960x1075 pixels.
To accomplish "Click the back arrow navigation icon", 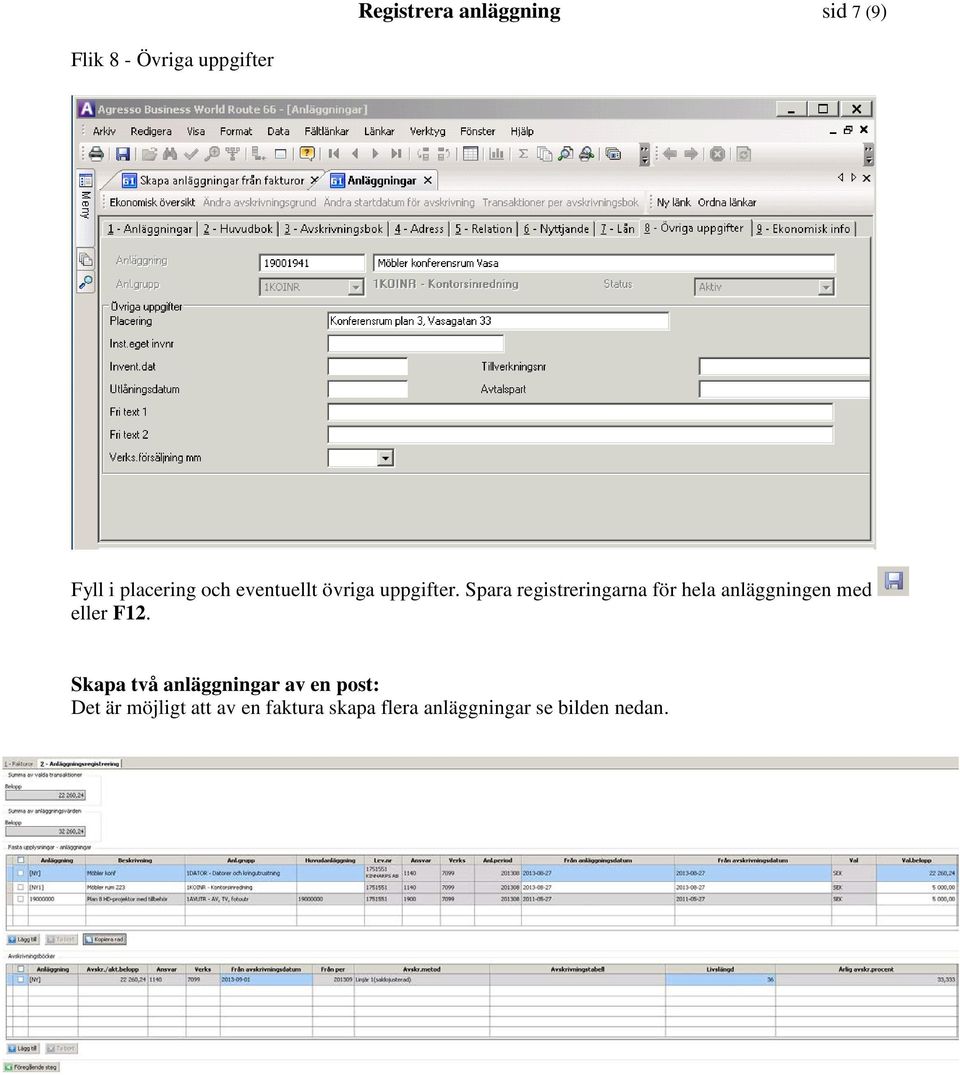I will 670,154.
